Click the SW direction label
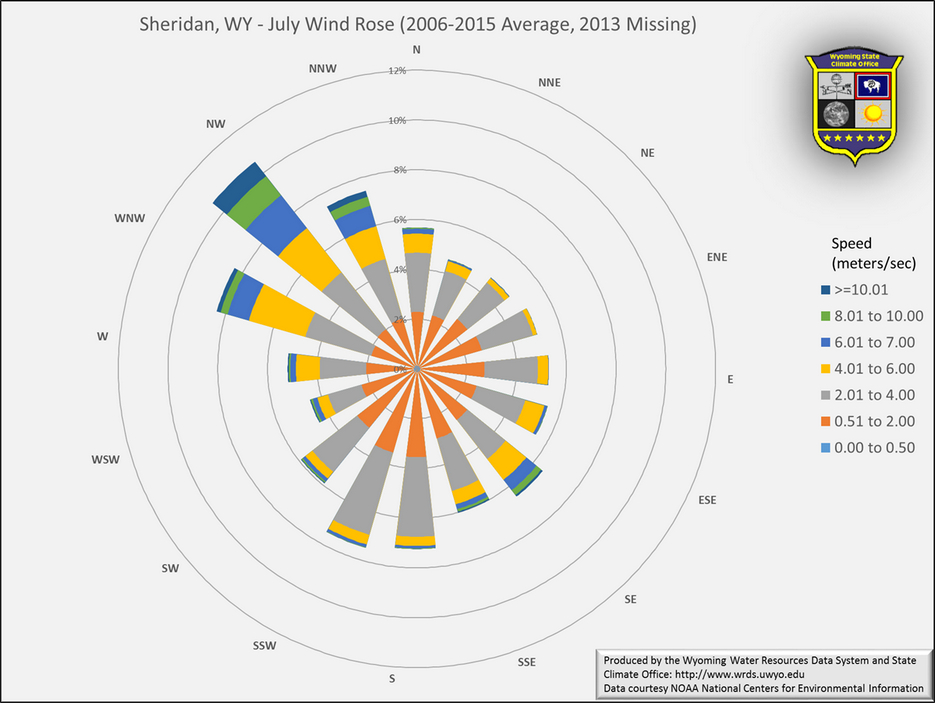 [170, 568]
